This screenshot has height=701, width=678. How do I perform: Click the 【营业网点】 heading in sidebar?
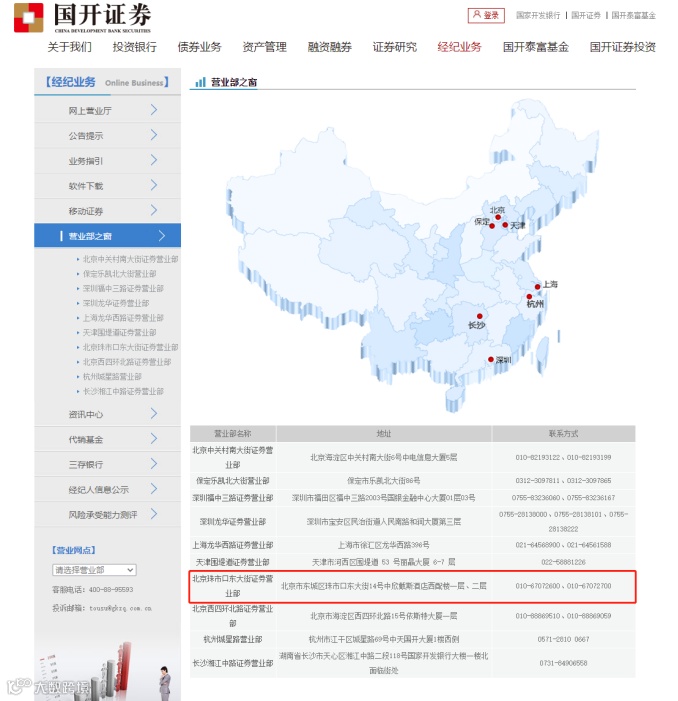[x=74, y=550]
